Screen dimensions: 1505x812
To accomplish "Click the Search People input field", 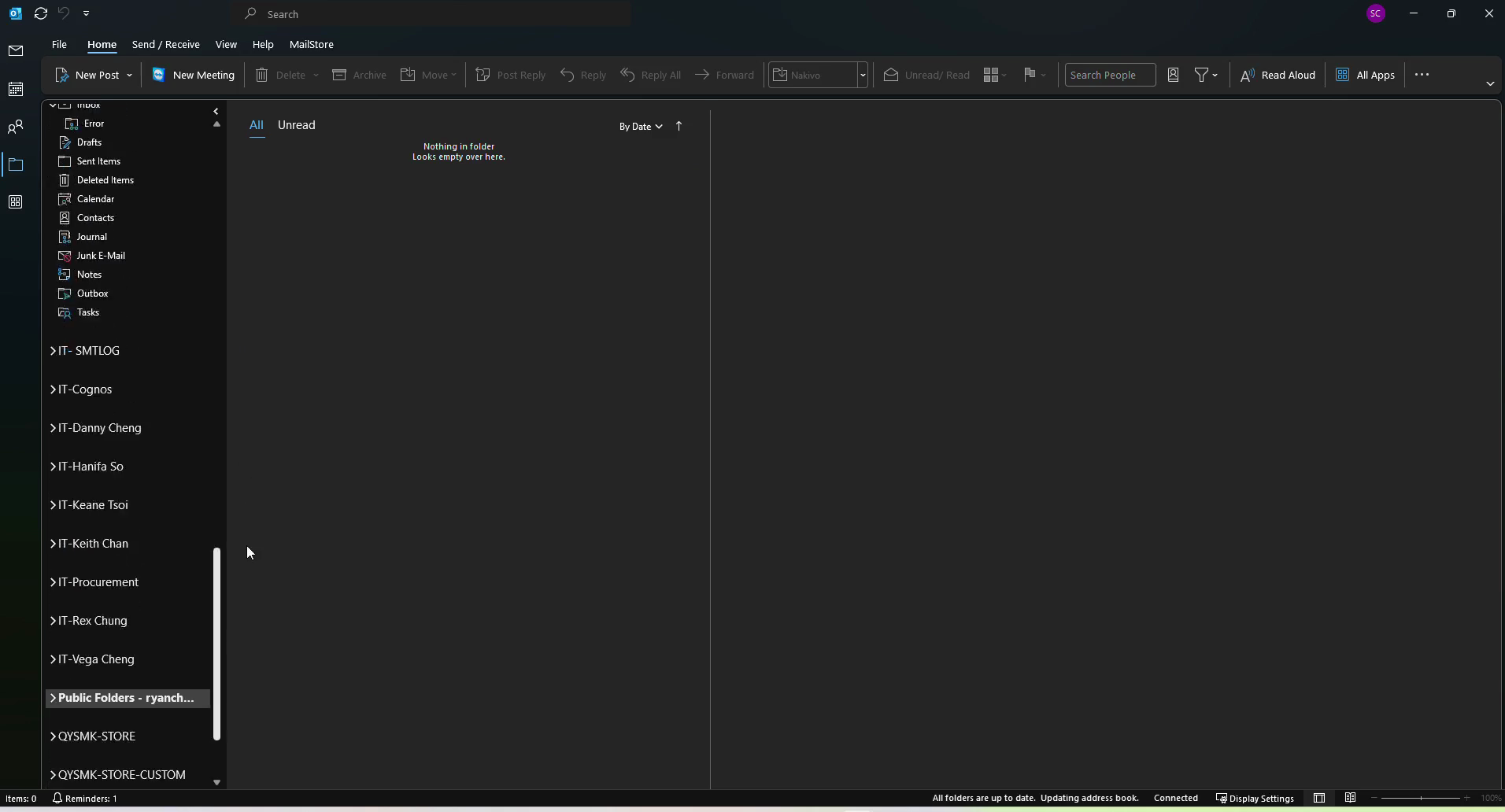I will (1110, 75).
